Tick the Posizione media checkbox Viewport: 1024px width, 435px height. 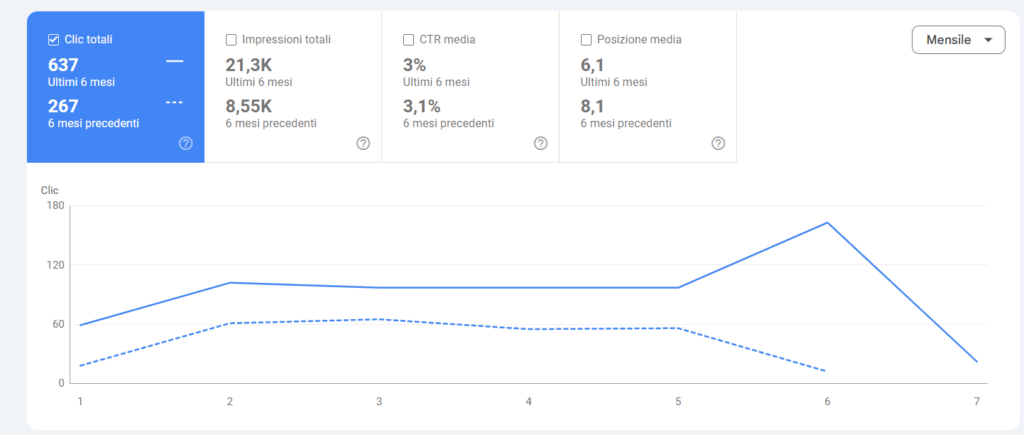point(587,40)
